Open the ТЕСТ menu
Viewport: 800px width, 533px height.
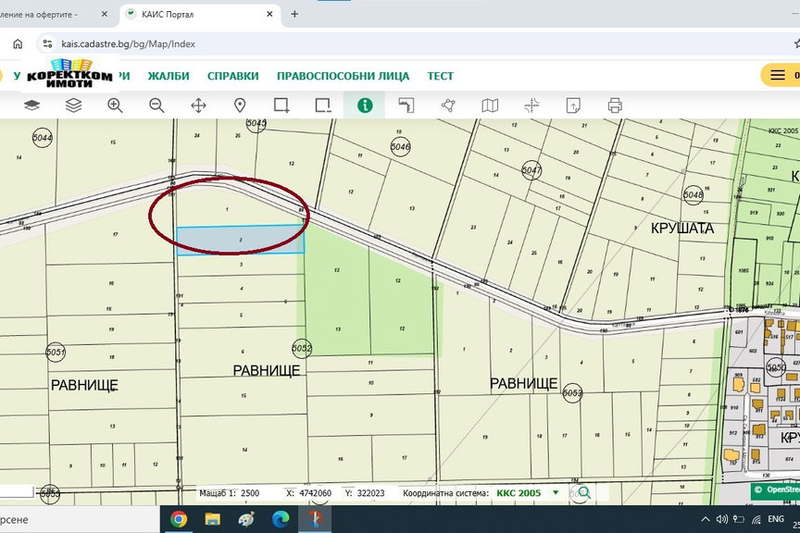tap(440, 76)
